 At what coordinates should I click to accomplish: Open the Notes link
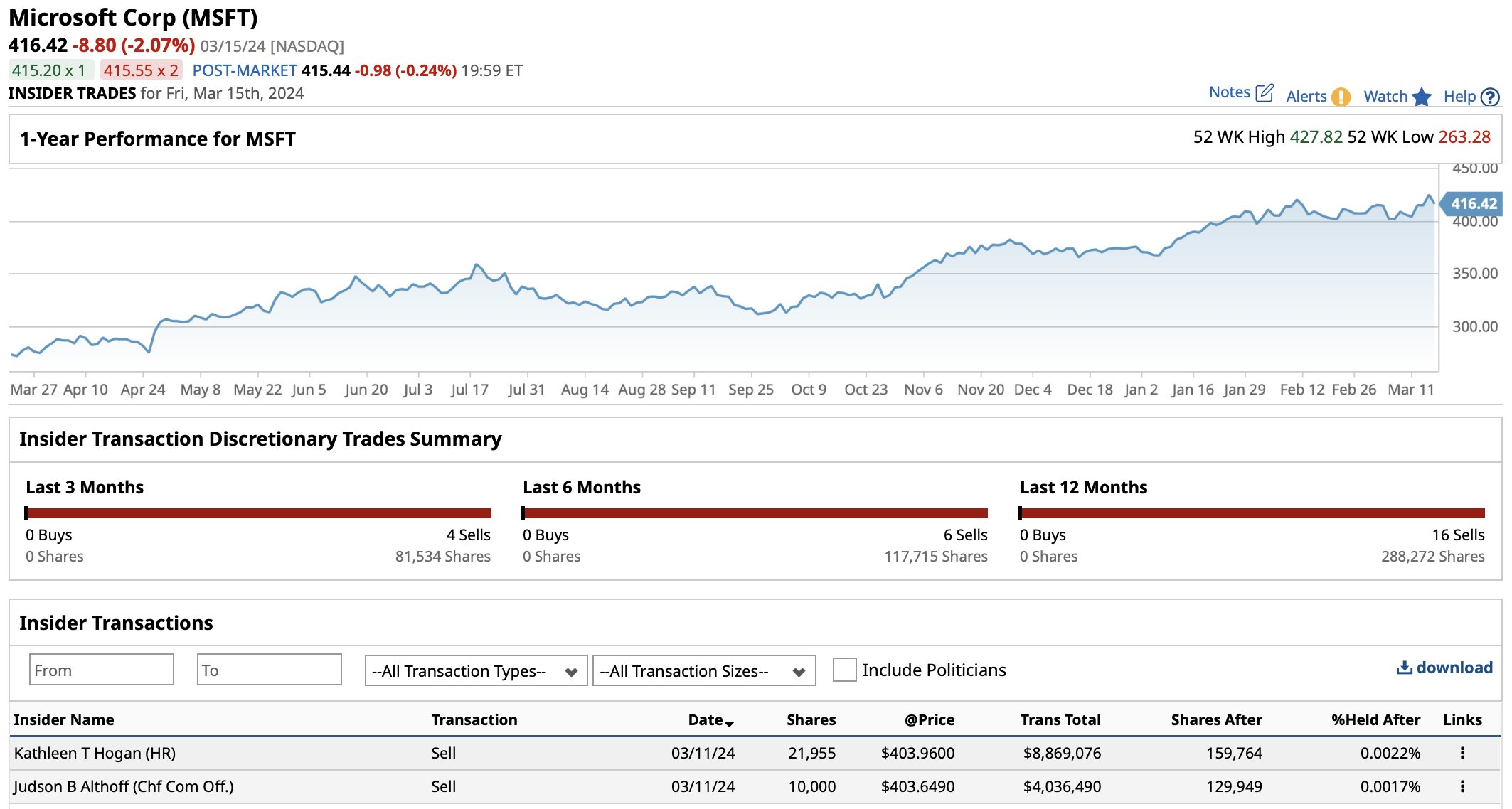tap(1230, 92)
